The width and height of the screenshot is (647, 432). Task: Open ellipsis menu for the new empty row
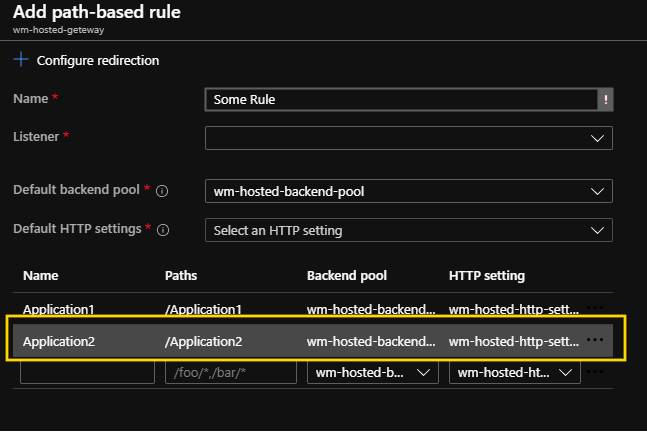pyautogui.click(x=595, y=372)
